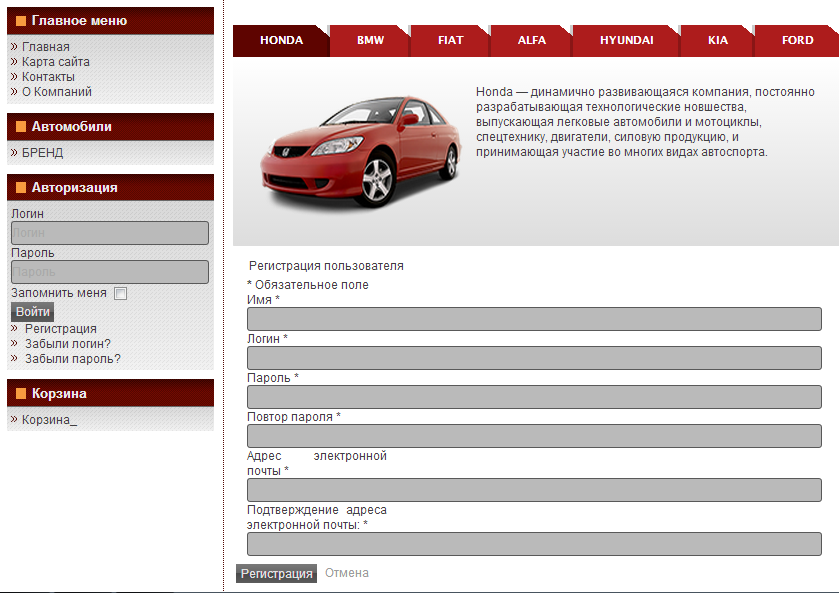
Task: Submit the form with Регистрация button
Action: (277, 573)
